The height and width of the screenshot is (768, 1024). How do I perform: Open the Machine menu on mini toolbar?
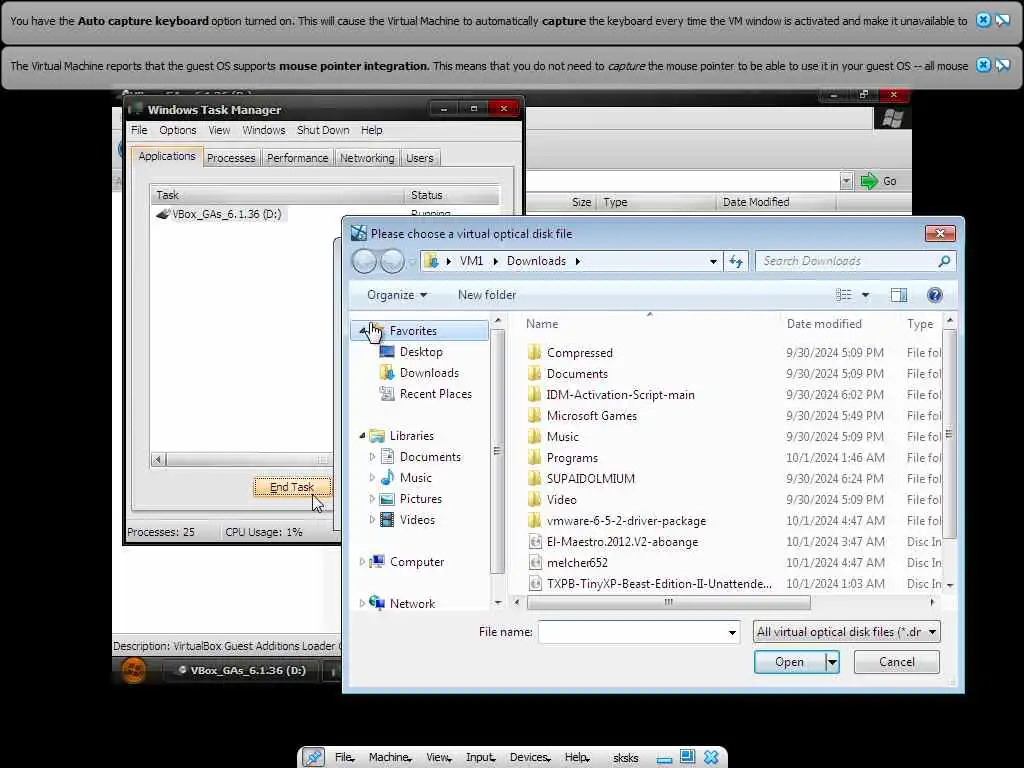tap(389, 758)
